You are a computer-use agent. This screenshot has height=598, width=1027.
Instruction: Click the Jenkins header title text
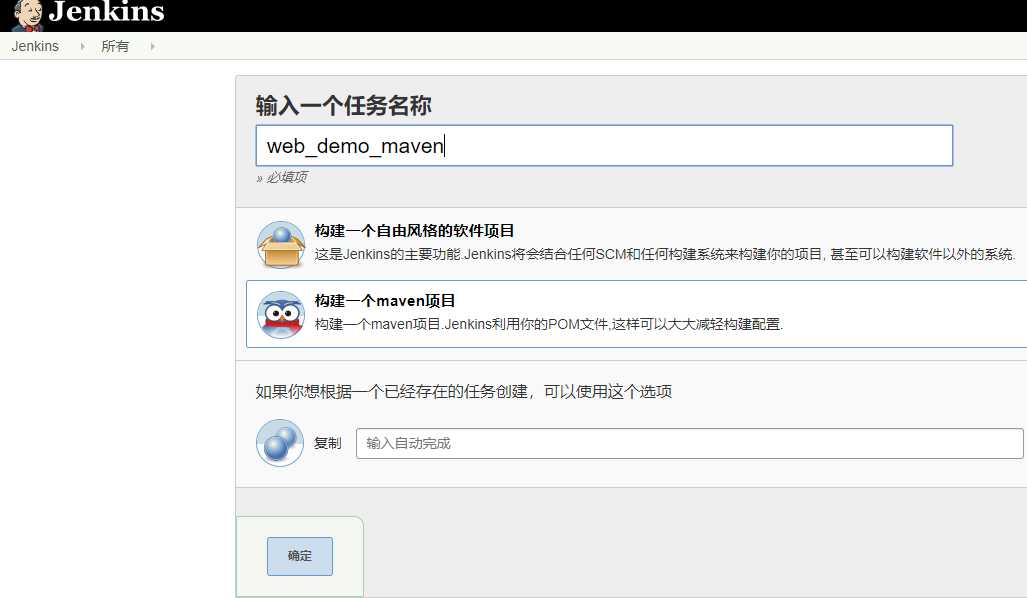click(107, 11)
